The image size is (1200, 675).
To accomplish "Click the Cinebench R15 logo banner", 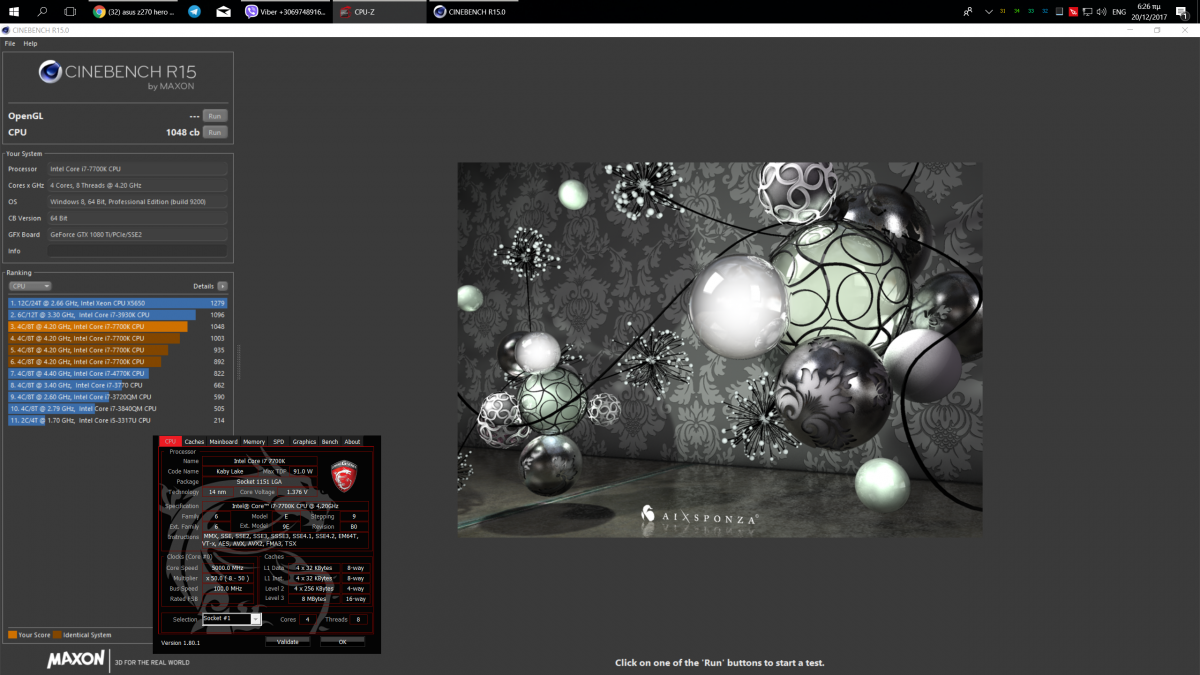I will pyautogui.click(x=118, y=75).
